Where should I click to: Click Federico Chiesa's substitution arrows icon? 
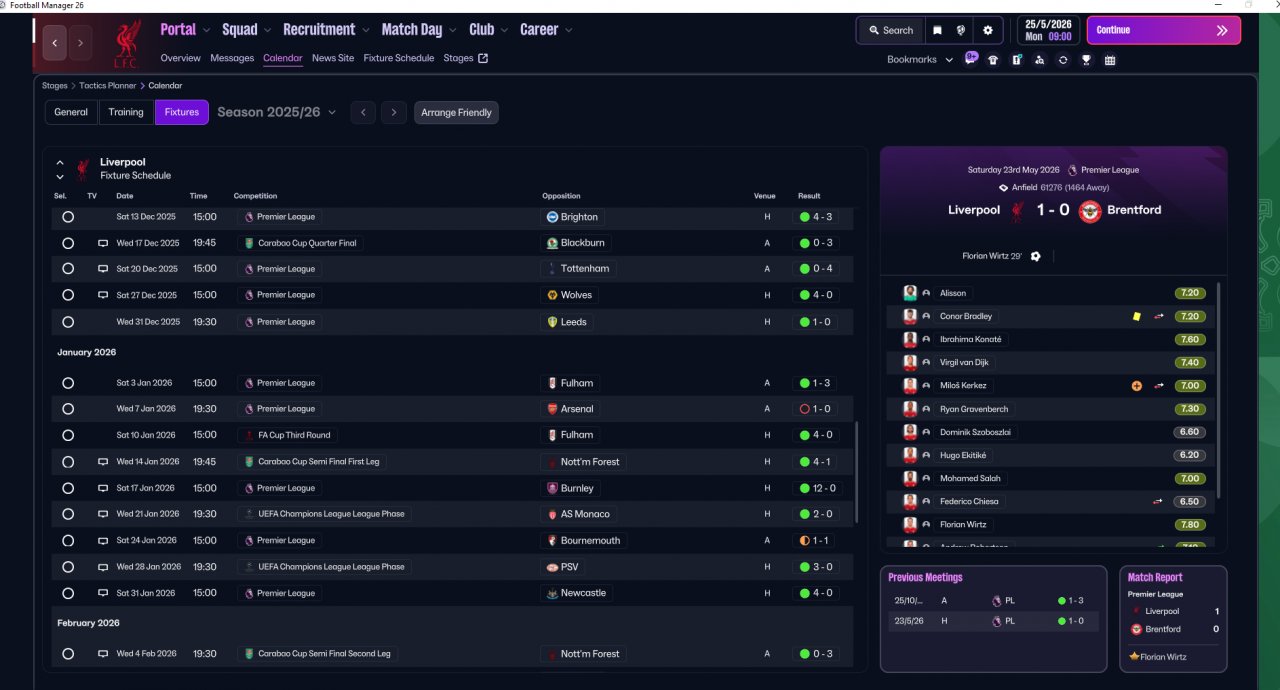(x=1159, y=501)
